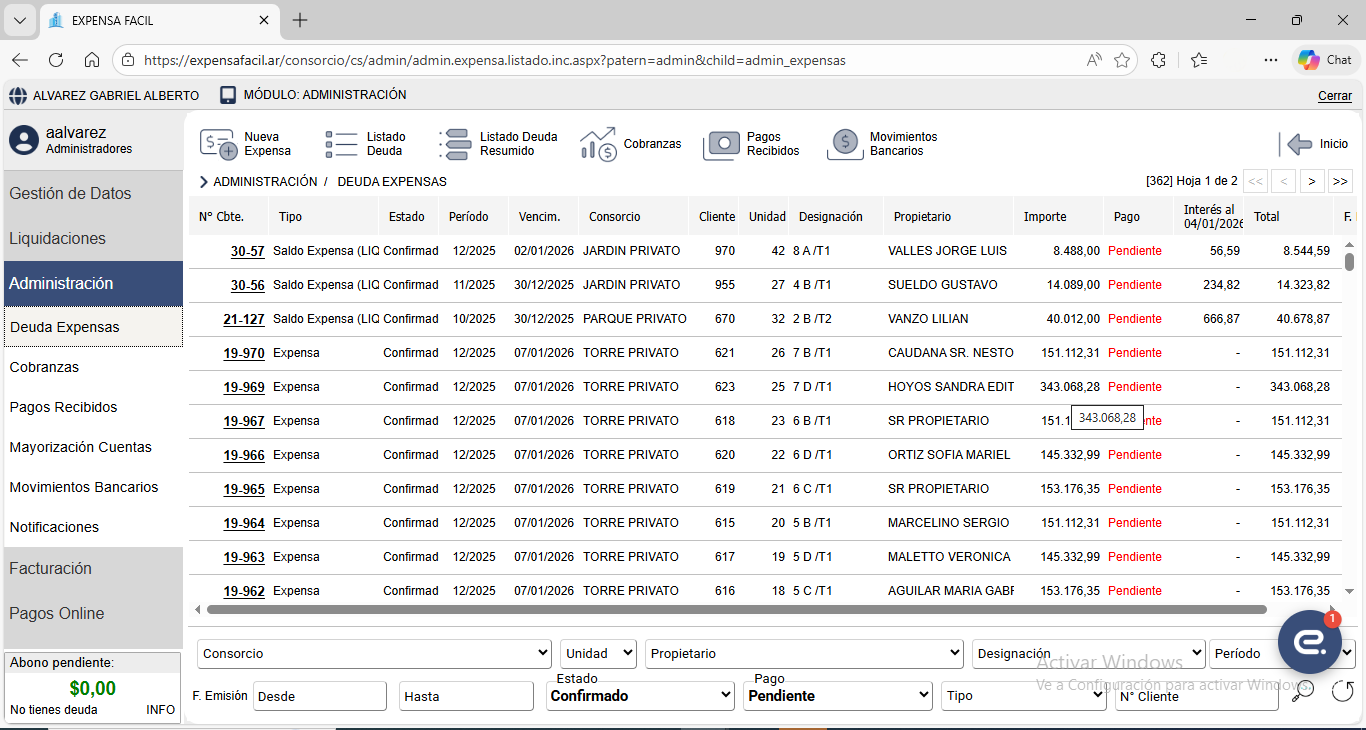
Task: Open the Pago dropdown showing Pendiente
Action: pyautogui.click(x=837, y=696)
